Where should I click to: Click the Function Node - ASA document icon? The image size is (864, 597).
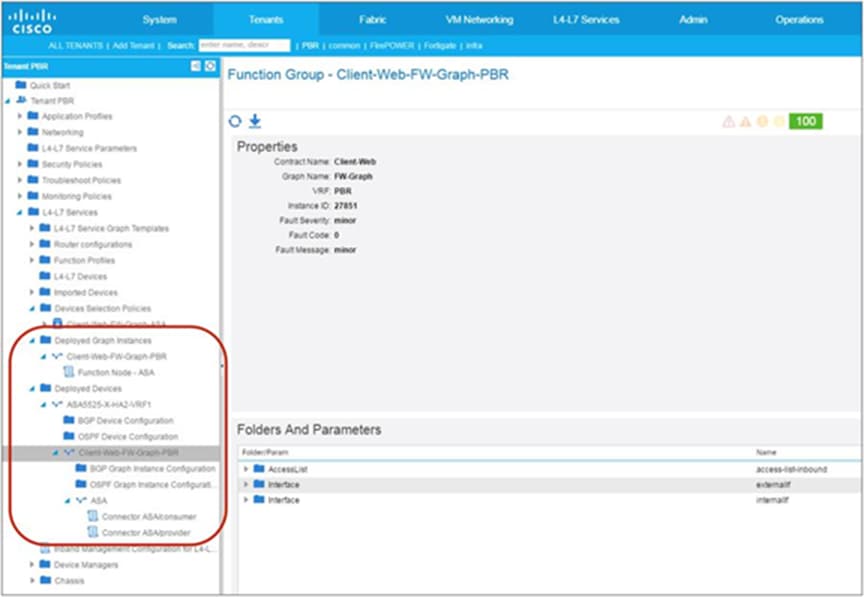point(69,372)
